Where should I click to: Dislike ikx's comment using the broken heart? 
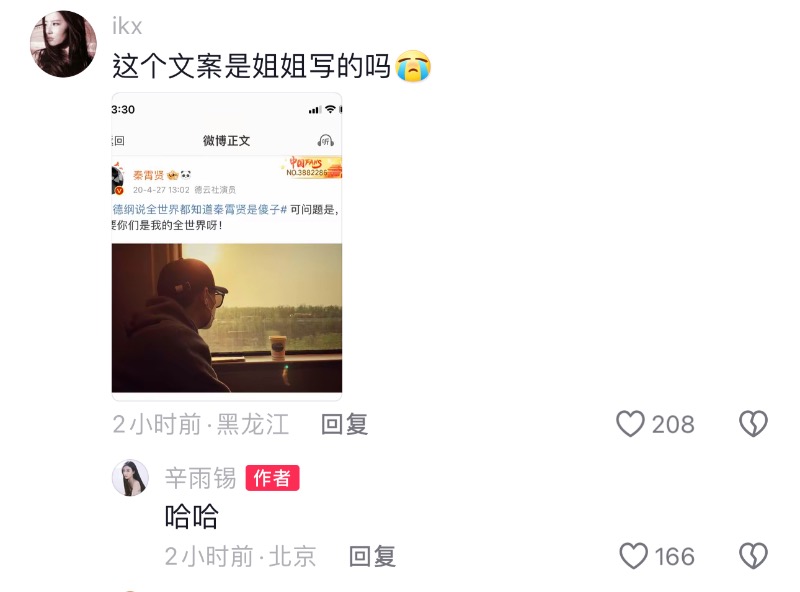coord(753,424)
